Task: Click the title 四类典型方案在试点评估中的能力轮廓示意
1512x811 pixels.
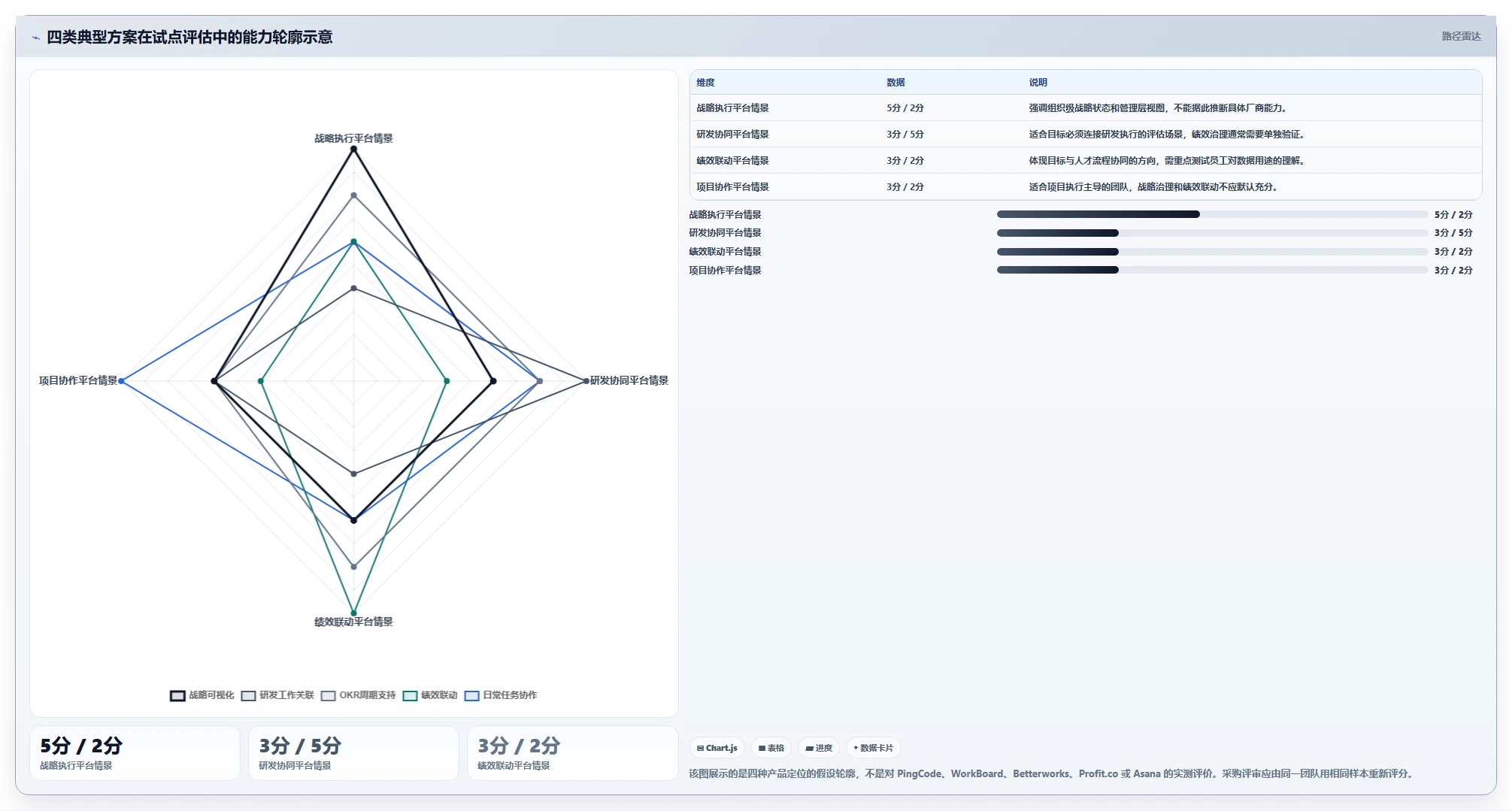Action: pos(189,38)
